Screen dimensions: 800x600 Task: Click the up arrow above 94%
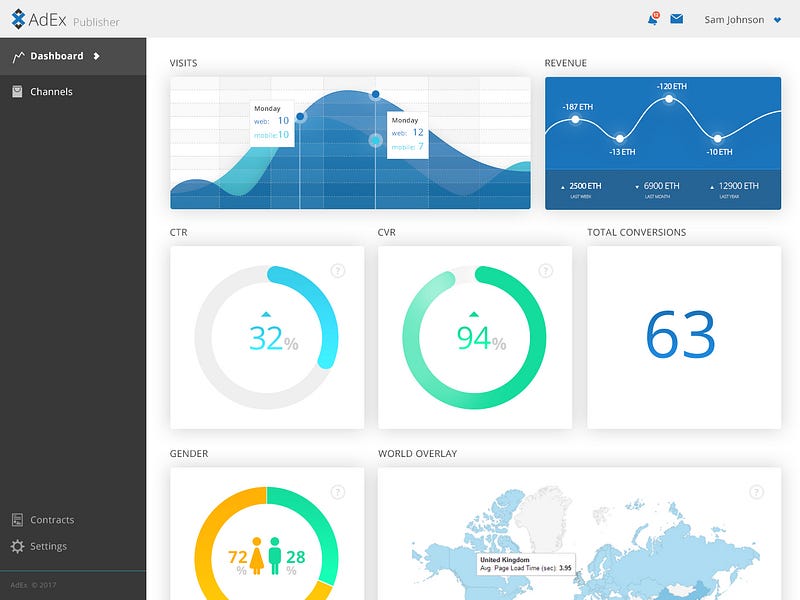click(473, 314)
